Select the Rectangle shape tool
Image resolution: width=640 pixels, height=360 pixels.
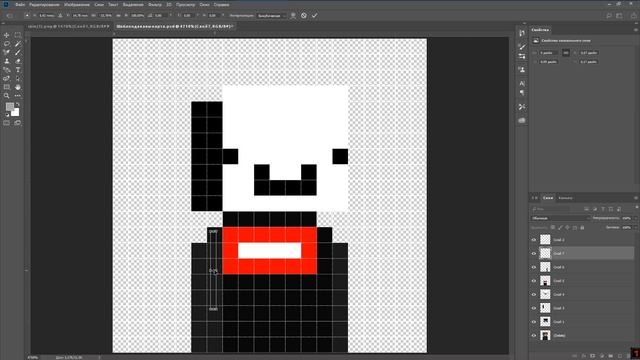click(x=7, y=87)
